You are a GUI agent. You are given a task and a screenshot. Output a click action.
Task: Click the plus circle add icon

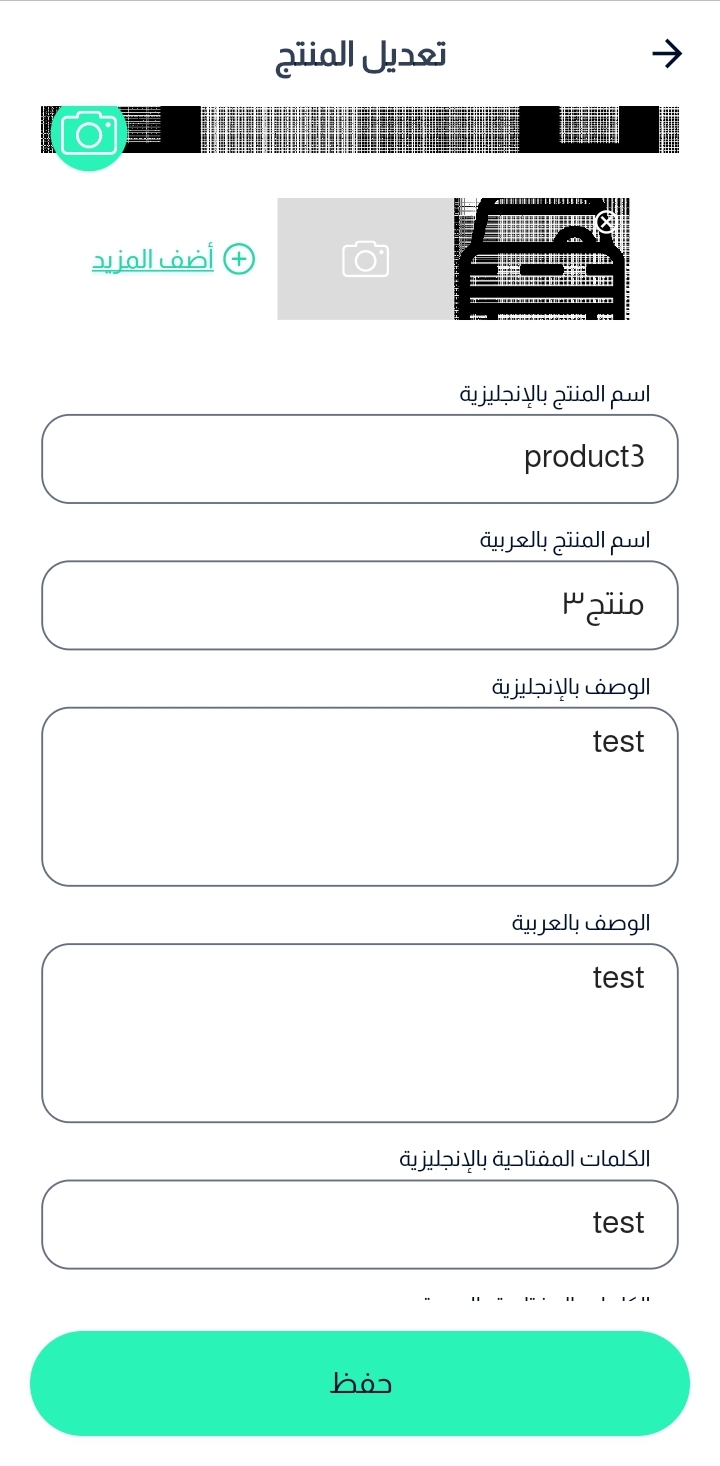[239, 259]
